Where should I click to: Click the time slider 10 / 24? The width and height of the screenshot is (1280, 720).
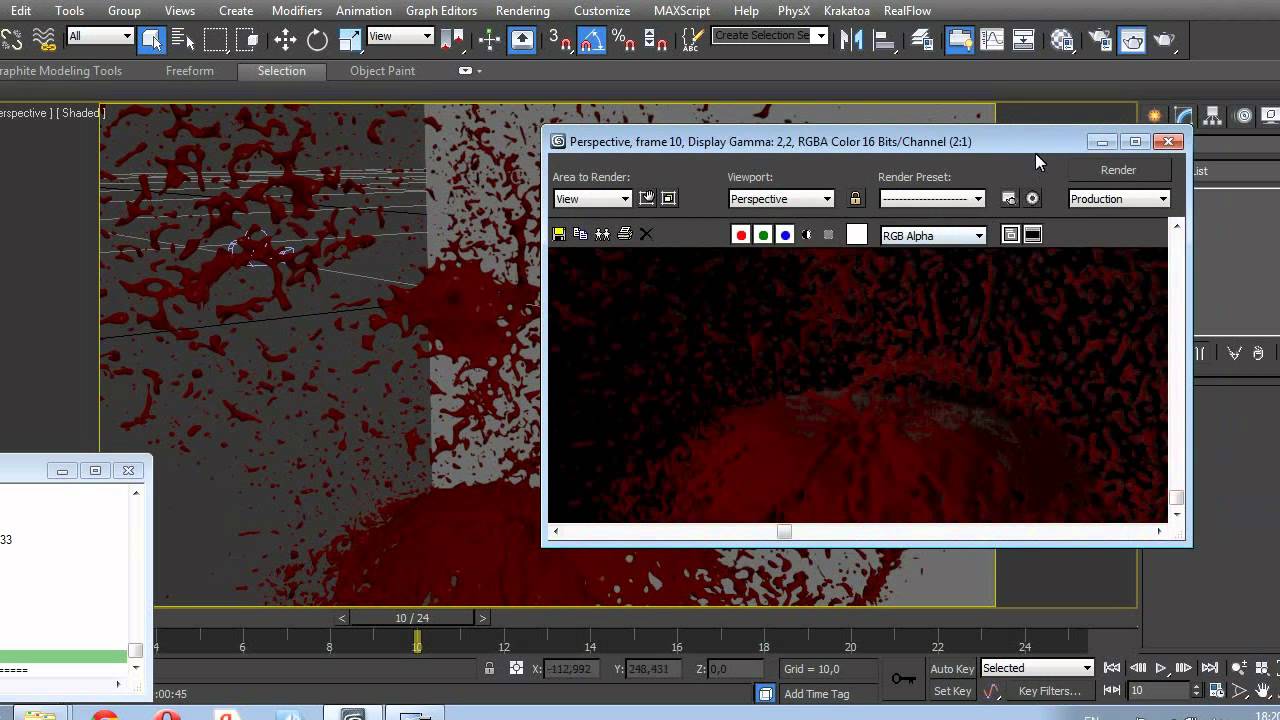[x=412, y=618]
